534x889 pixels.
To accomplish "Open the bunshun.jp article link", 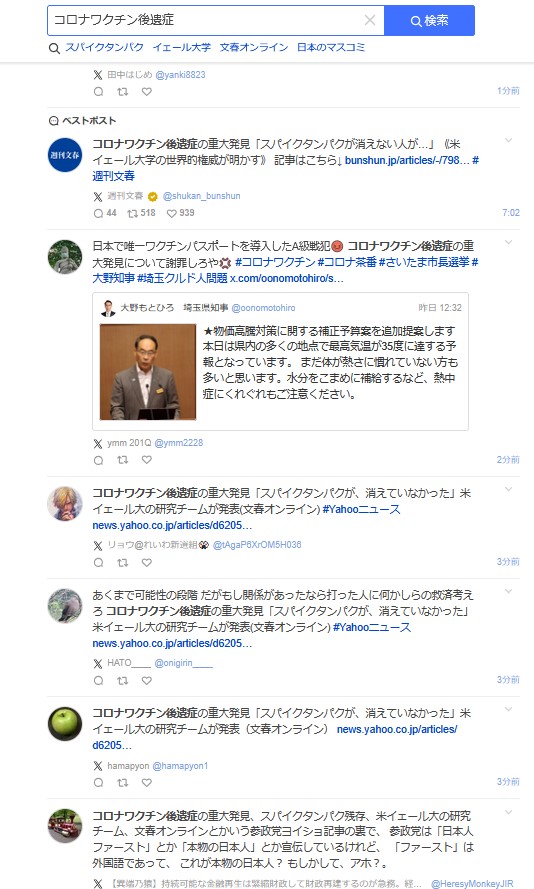I will coord(407,160).
